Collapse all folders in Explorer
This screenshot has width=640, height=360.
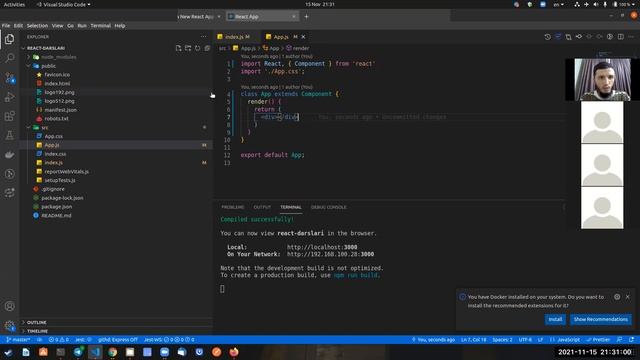(x=207, y=48)
